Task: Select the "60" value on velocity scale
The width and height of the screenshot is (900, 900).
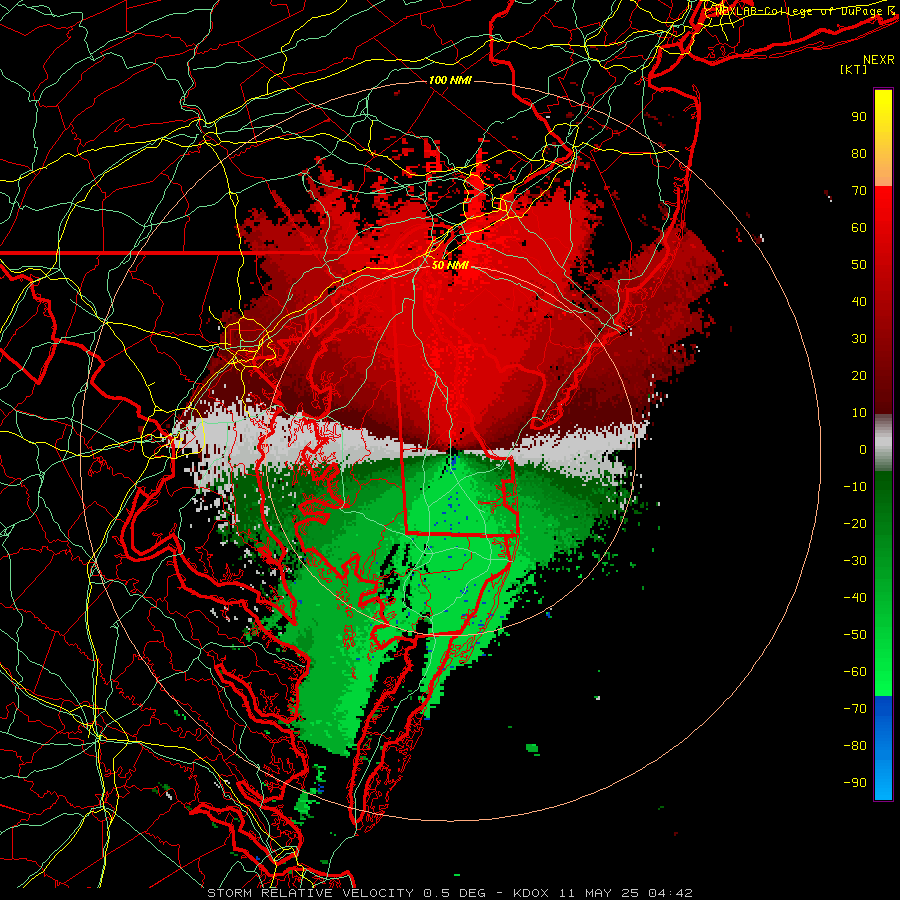Action: click(859, 228)
